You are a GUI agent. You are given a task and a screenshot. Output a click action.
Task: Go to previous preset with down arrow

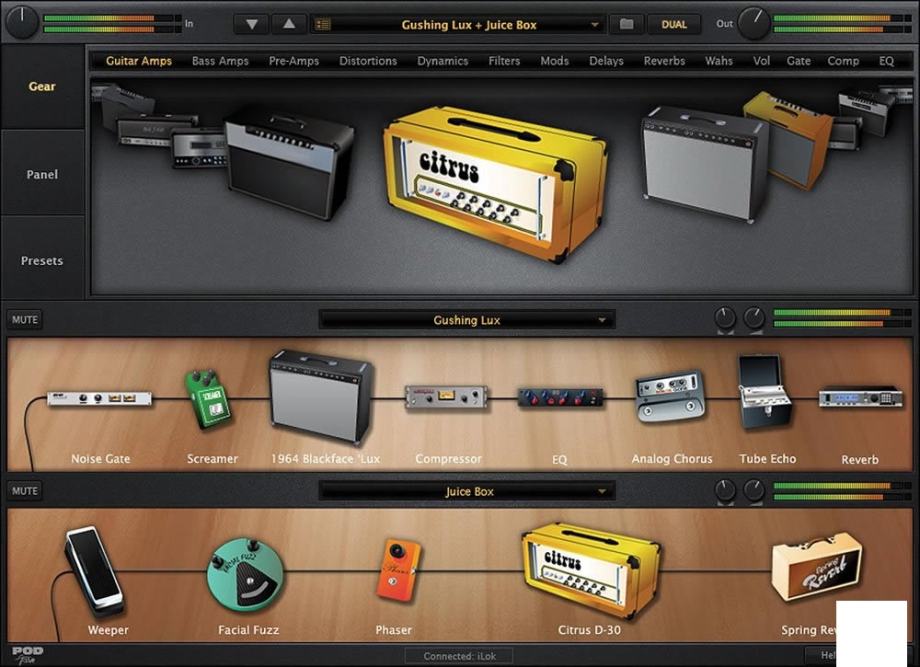(x=252, y=24)
